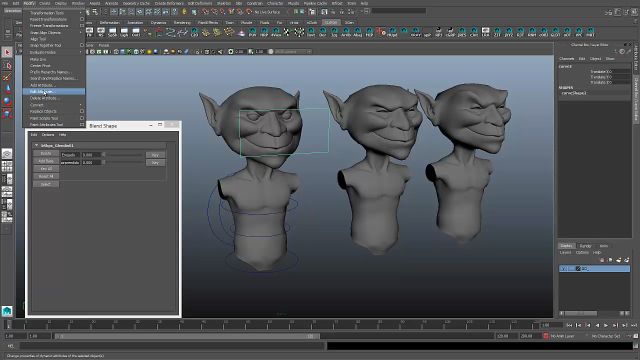
Task: Toggle snap to grids
Action: coord(206,12)
